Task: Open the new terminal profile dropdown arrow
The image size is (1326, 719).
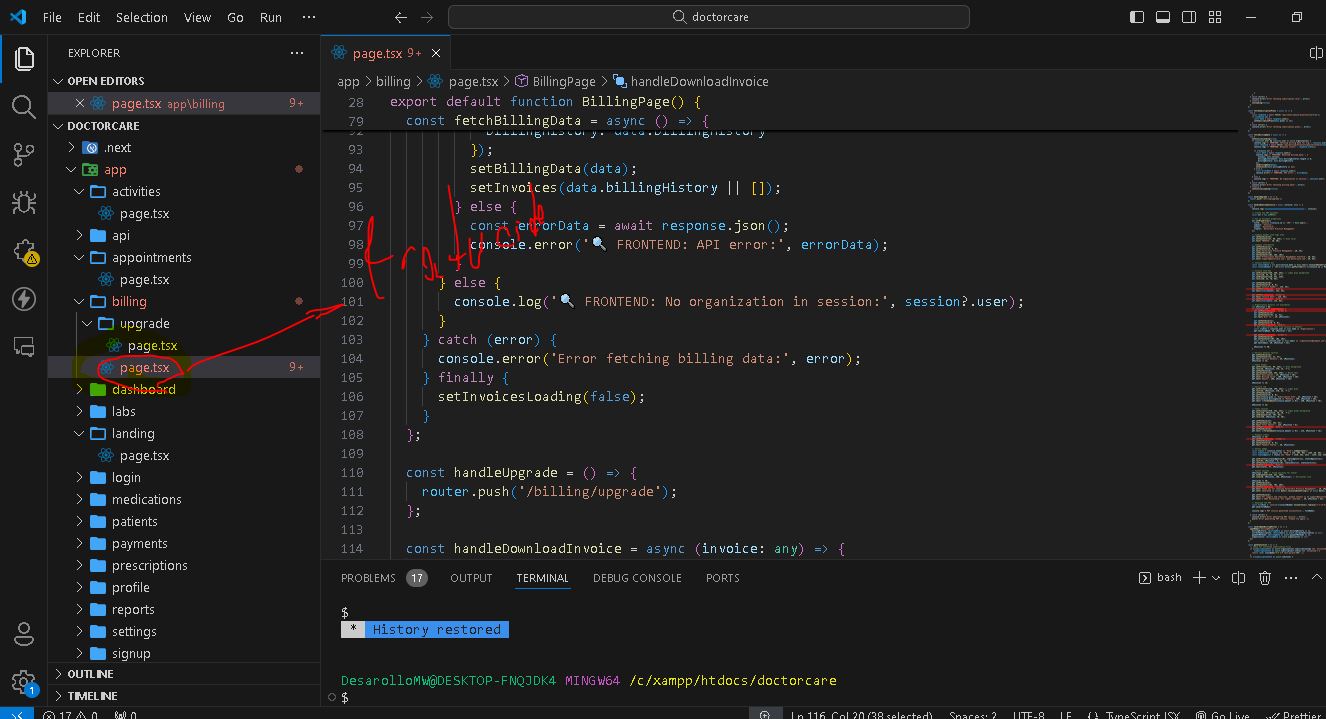Action: [x=1216, y=578]
